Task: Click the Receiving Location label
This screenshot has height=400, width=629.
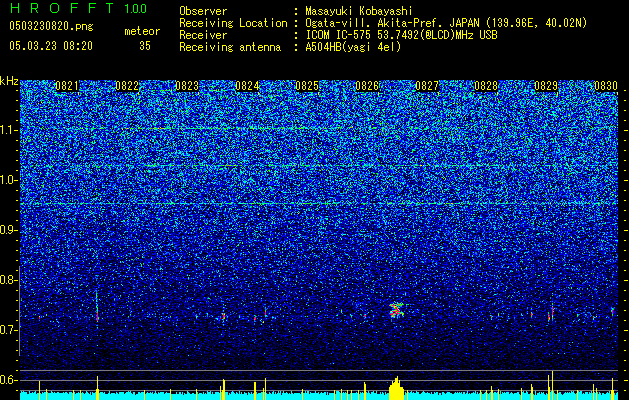Action: pos(233,23)
